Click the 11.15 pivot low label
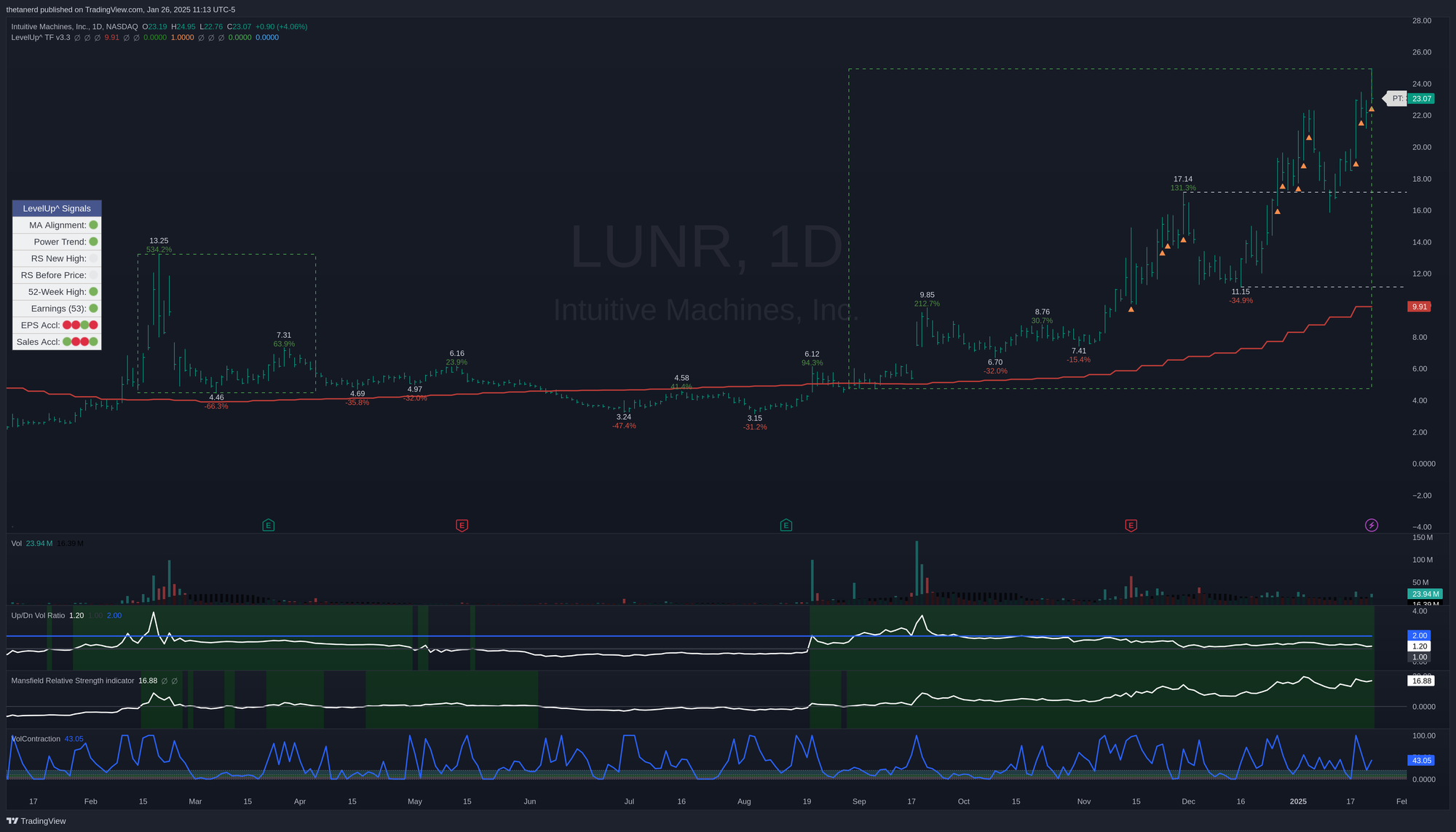Image resolution: width=1456 pixels, height=832 pixels. point(1241,292)
